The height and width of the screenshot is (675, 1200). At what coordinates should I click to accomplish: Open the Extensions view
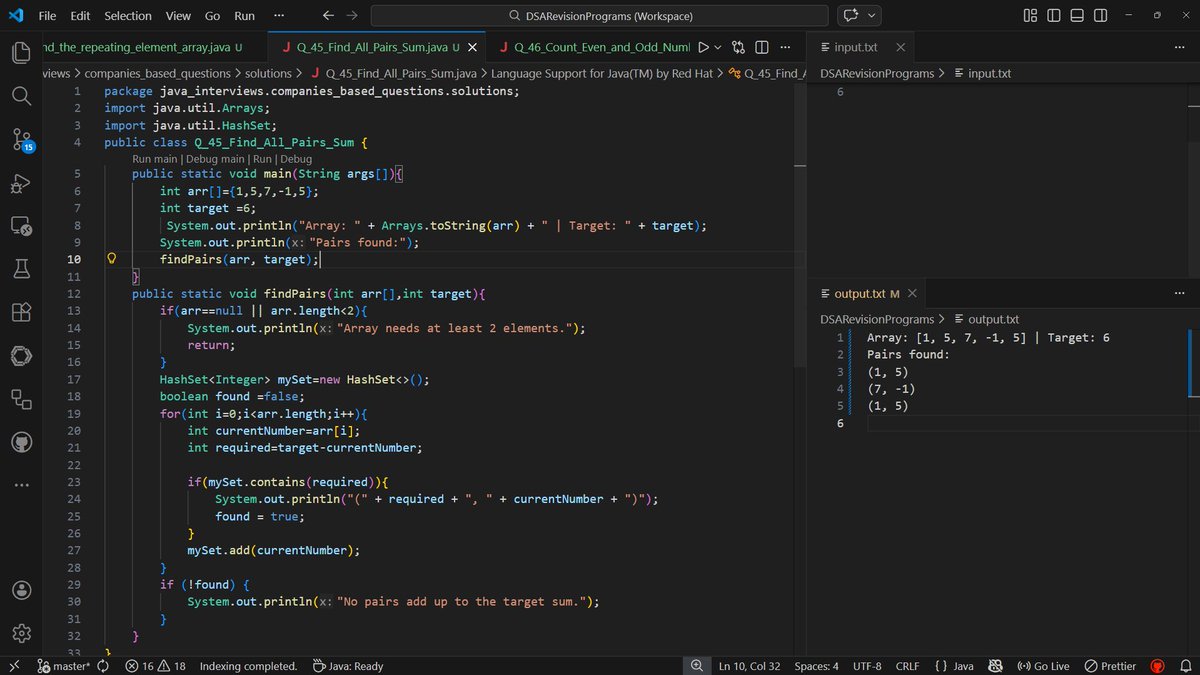pyautogui.click(x=22, y=312)
